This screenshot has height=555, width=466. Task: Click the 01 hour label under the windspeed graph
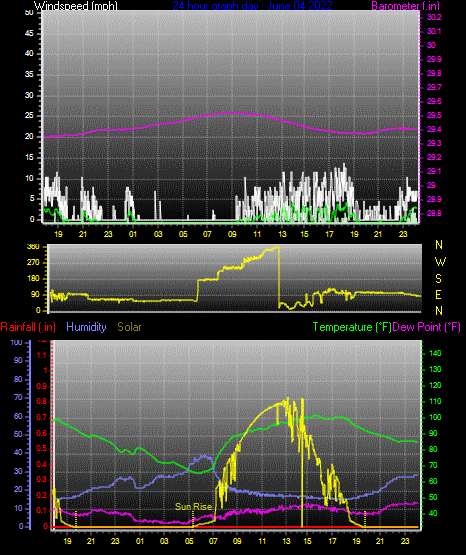(x=133, y=234)
